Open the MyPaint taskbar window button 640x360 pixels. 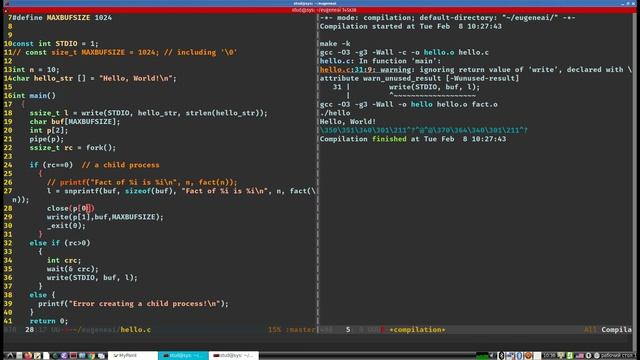(133, 356)
